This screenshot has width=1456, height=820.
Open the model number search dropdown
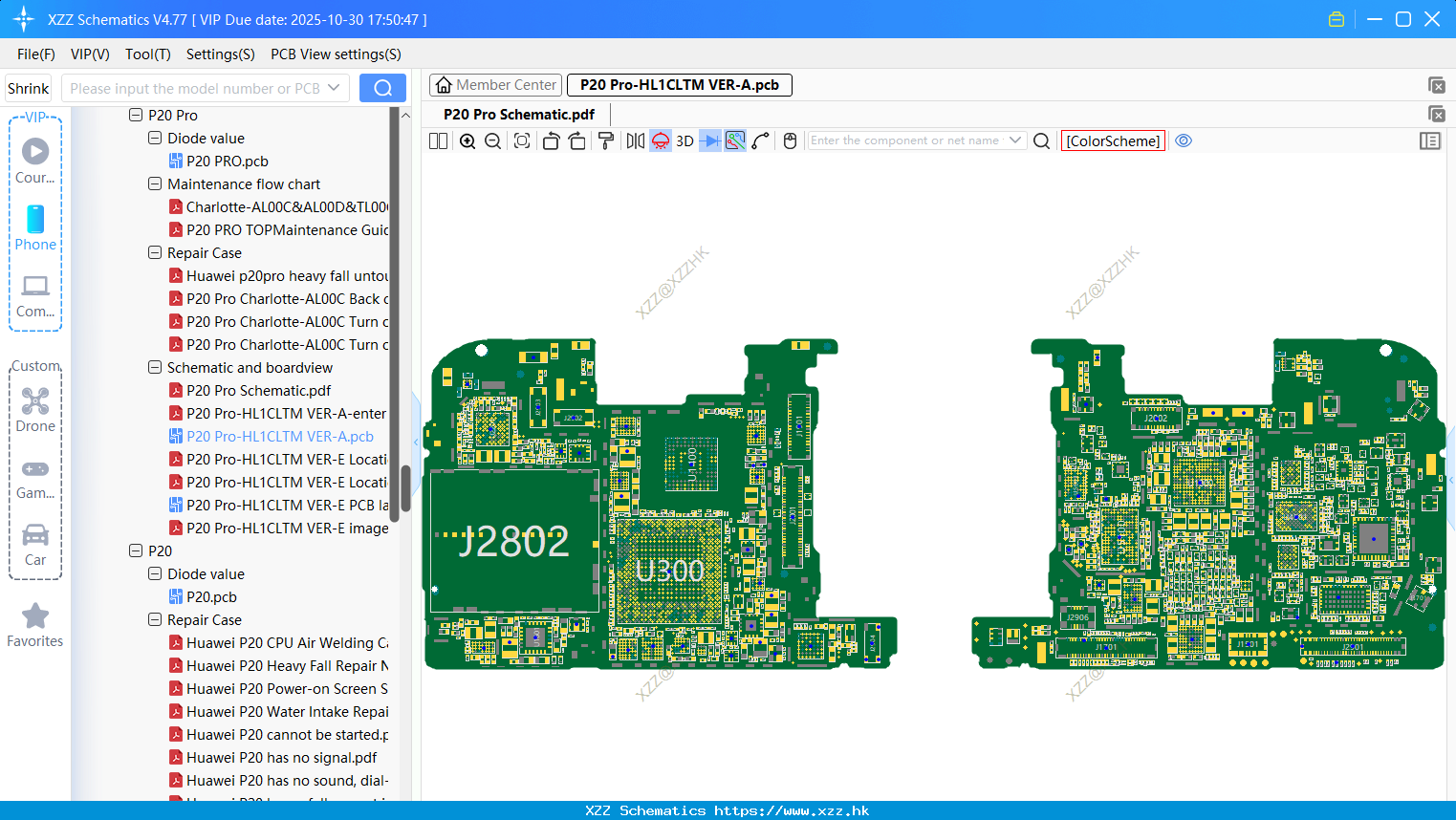click(334, 88)
